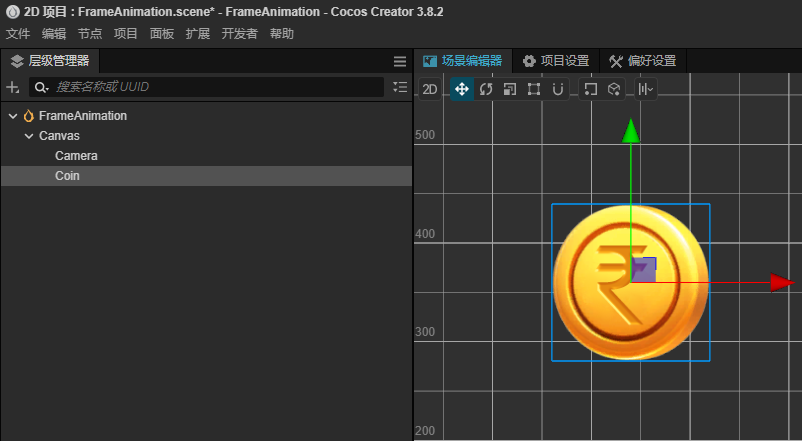Open the 帮助 menu
The image size is (802, 441).
(x=282, y=34)
